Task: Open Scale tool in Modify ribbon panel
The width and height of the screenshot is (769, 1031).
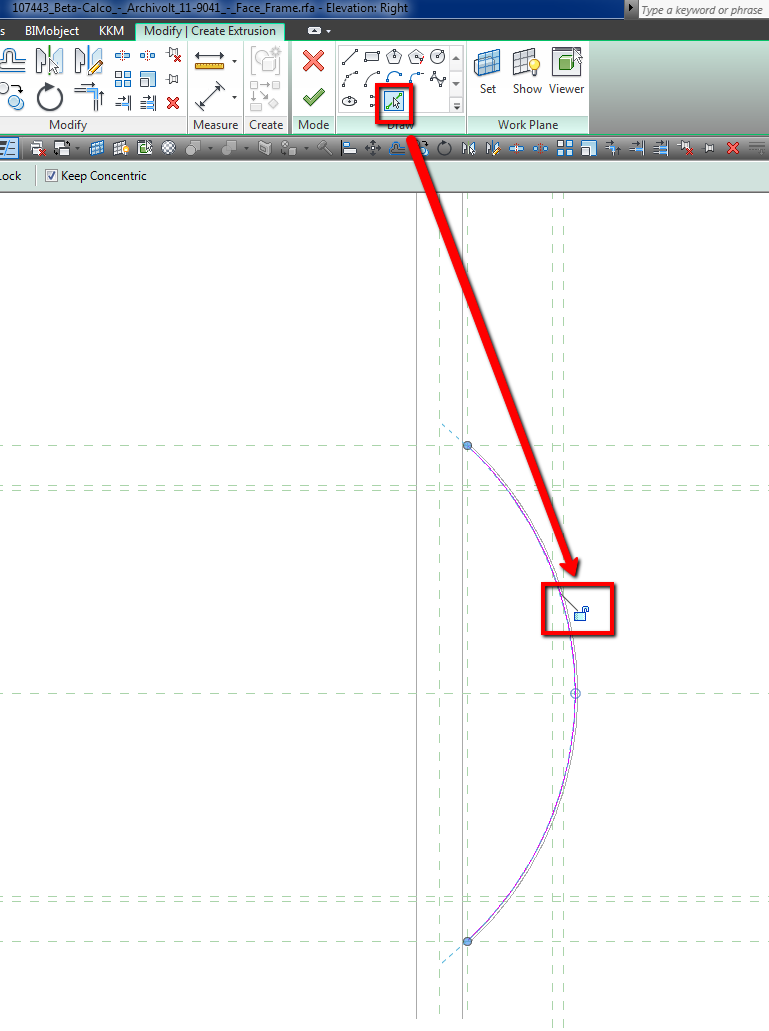Action: pos(148,80)
